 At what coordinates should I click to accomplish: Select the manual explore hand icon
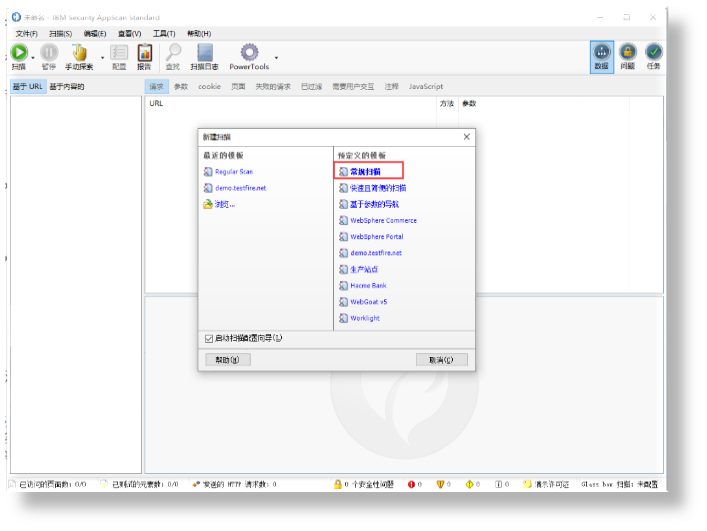click(x=79, y=52)
